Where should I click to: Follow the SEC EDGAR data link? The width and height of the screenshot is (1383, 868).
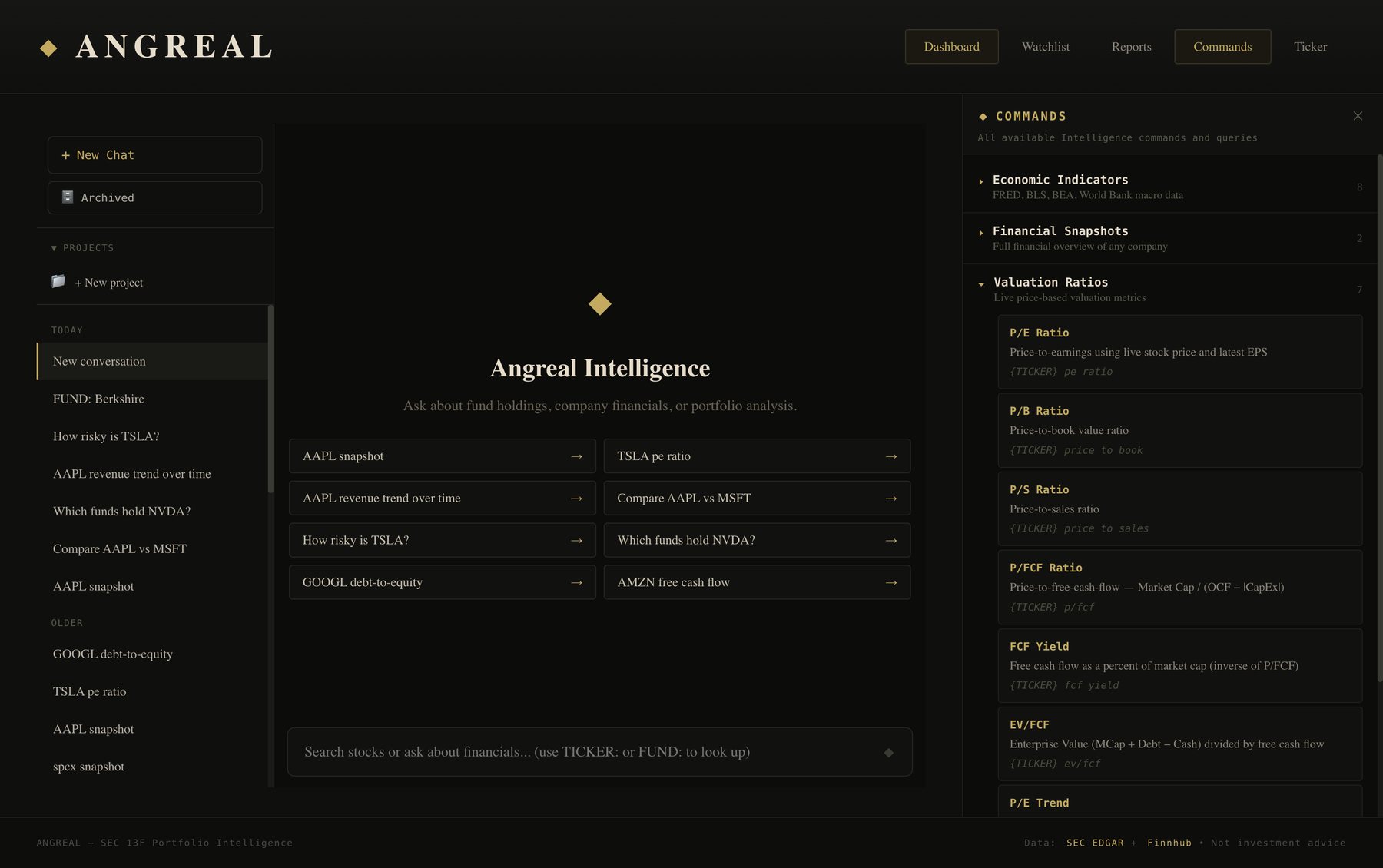click(1094, 843)
